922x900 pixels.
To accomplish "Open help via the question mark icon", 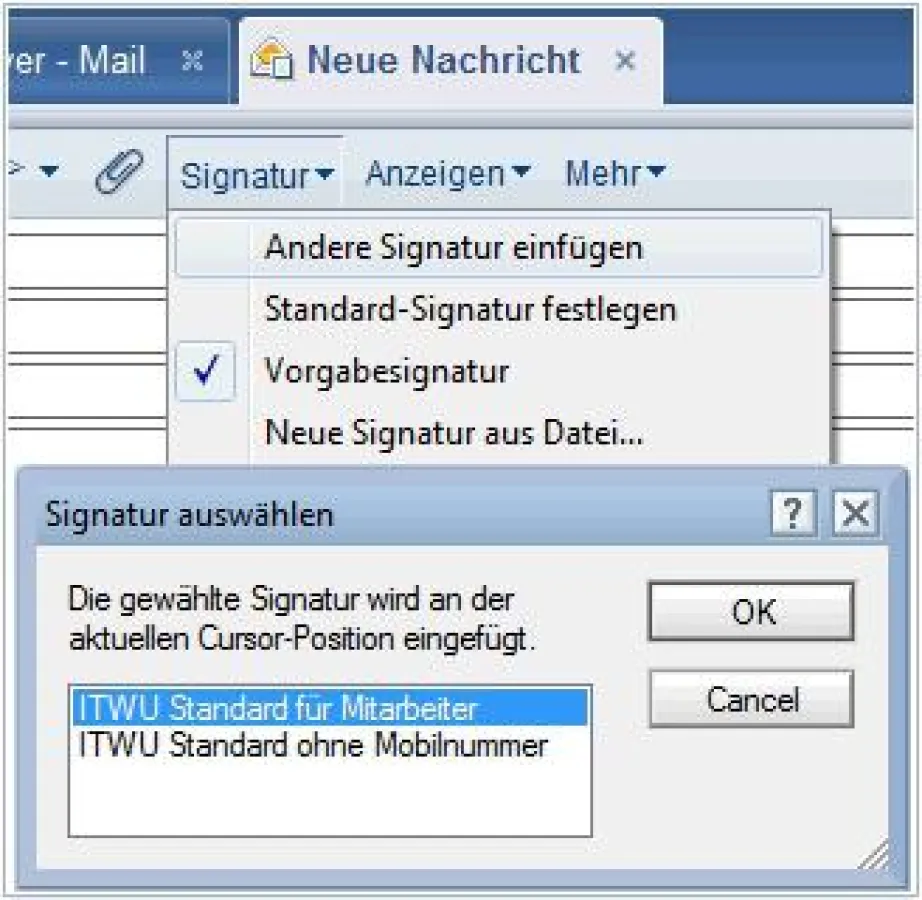I will pos(796,513).
